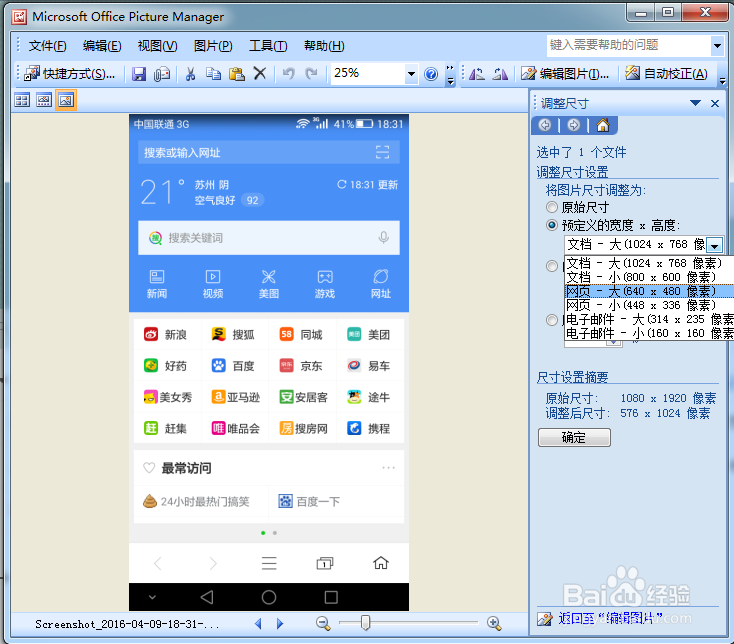The width and height of the screenshot is (734, 644).
Task: Switch to thumbnail view
Action: tap(22, 100)
